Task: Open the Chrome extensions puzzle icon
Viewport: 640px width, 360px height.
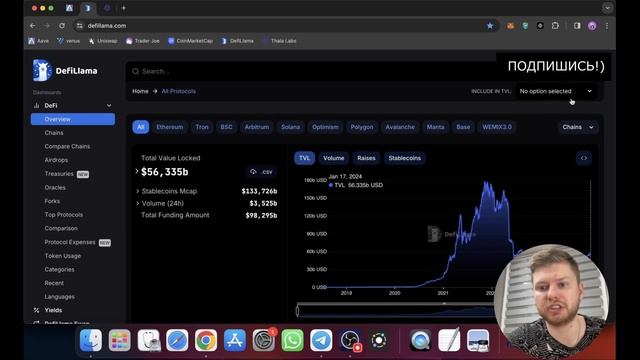Action: click(x=555, y=26)
